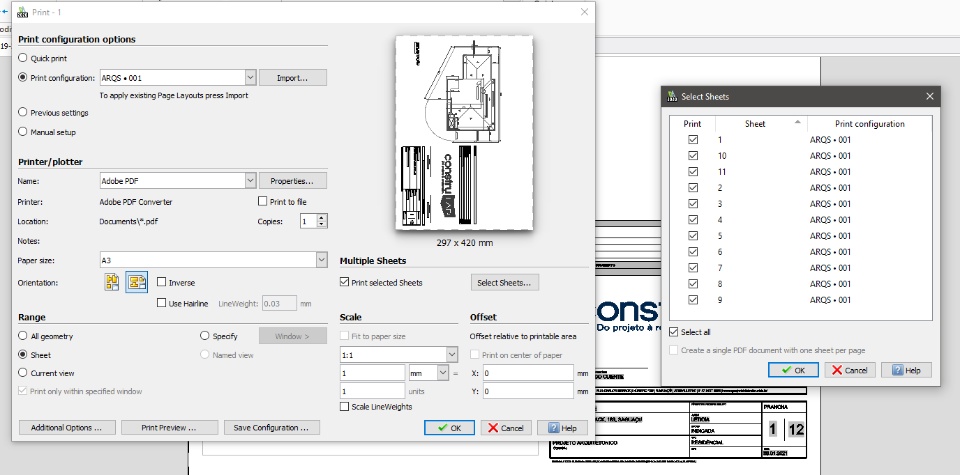The height and width of the screenshot is (475, 960).
Task: Click the Print column header
Action: [692, 124]
